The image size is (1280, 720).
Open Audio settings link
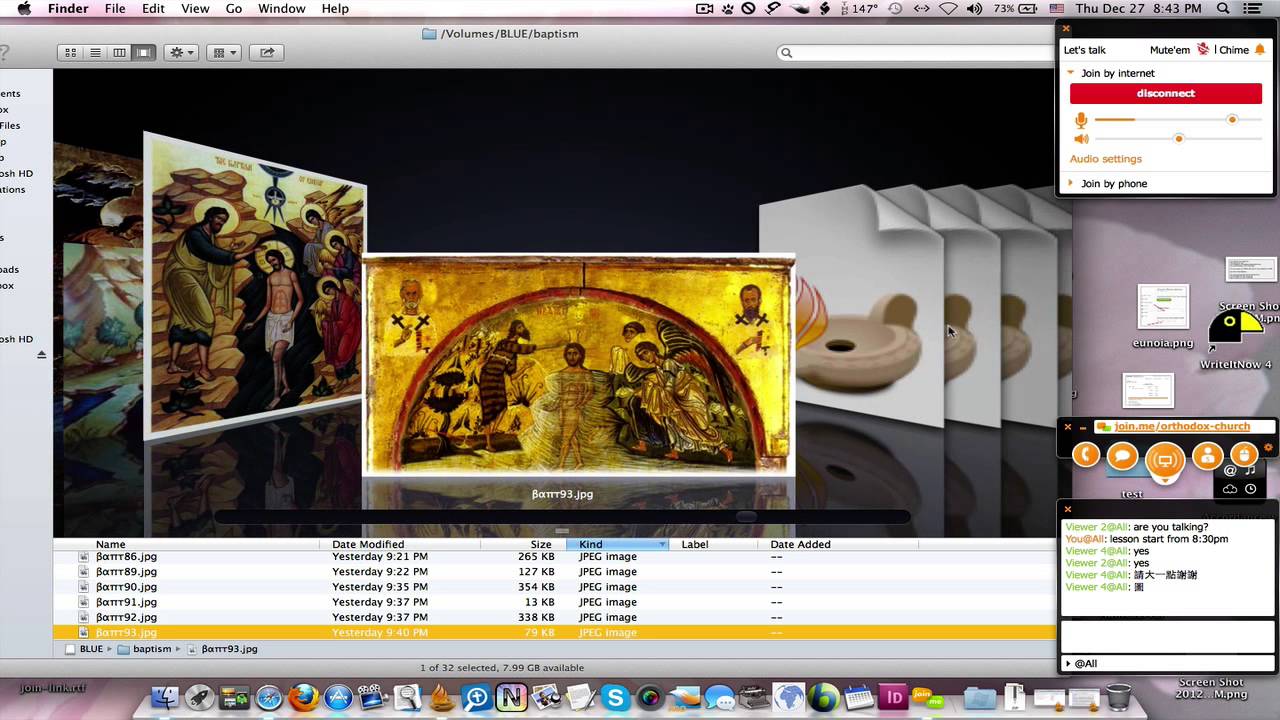point(1105,159)
